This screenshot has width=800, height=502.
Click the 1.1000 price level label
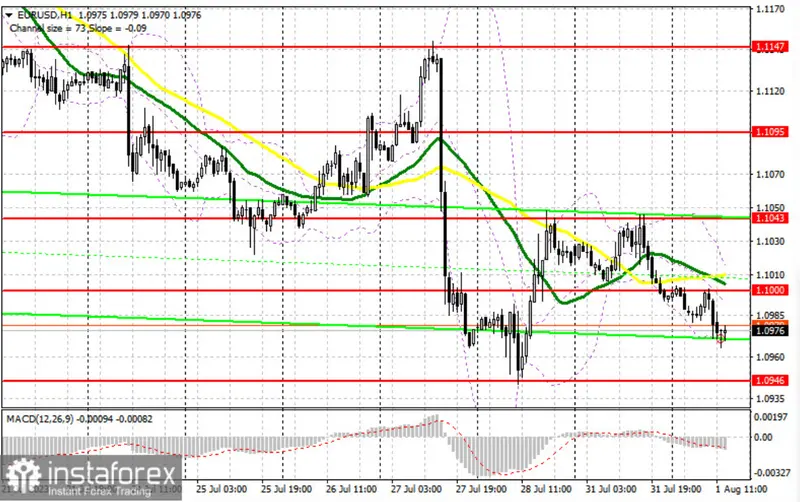point(770,290)
